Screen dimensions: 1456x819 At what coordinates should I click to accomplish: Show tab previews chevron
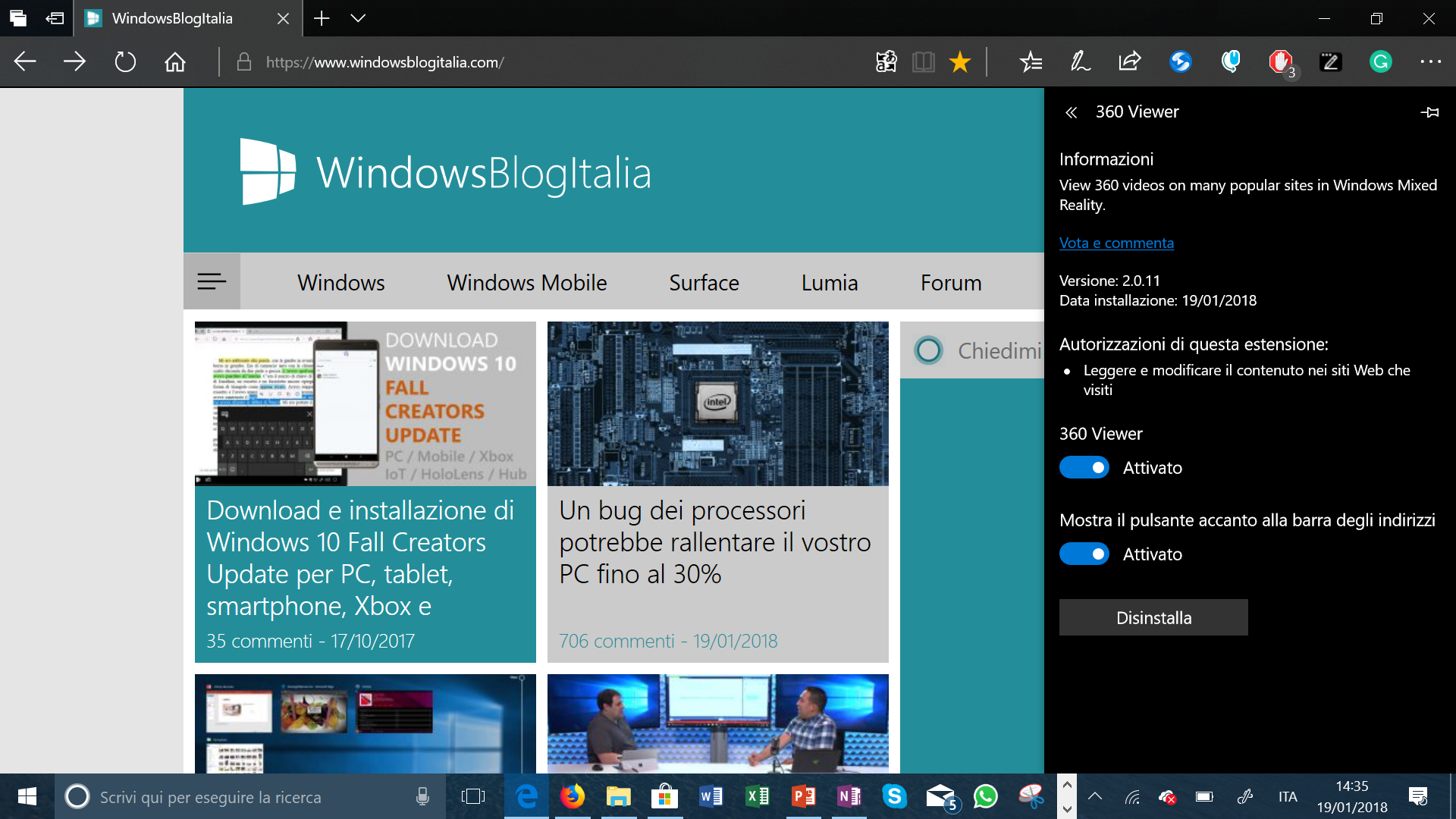[358, 18]
